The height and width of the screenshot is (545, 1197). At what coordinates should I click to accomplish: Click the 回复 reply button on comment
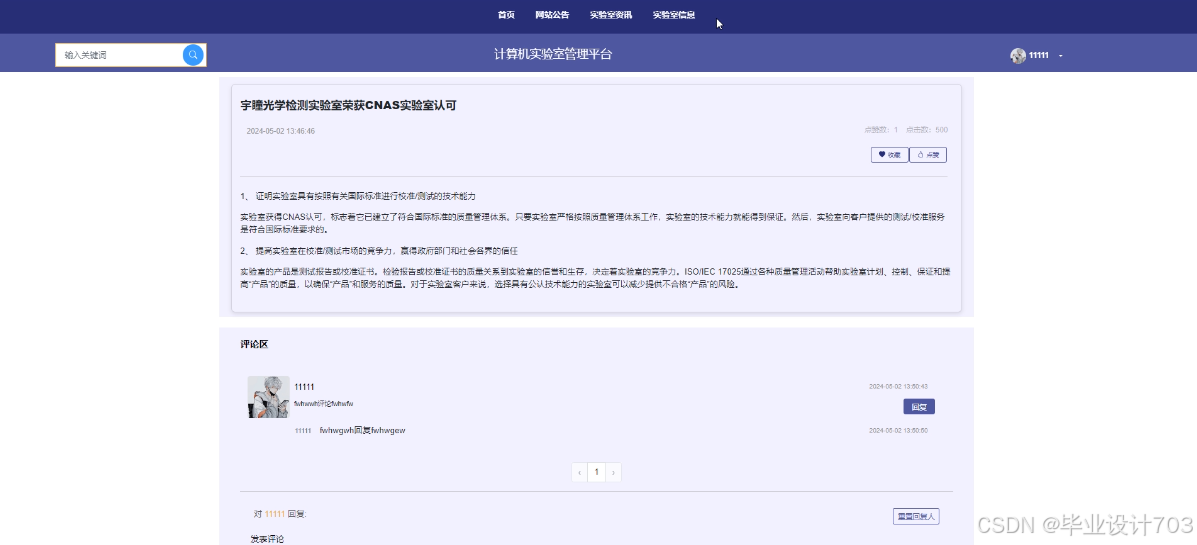[x=918, y=407]
